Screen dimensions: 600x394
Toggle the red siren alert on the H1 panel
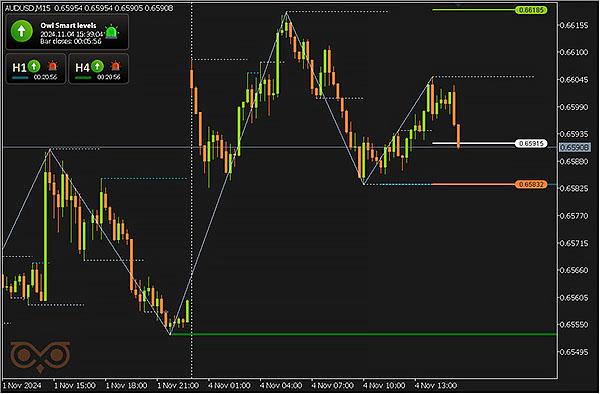52,66
